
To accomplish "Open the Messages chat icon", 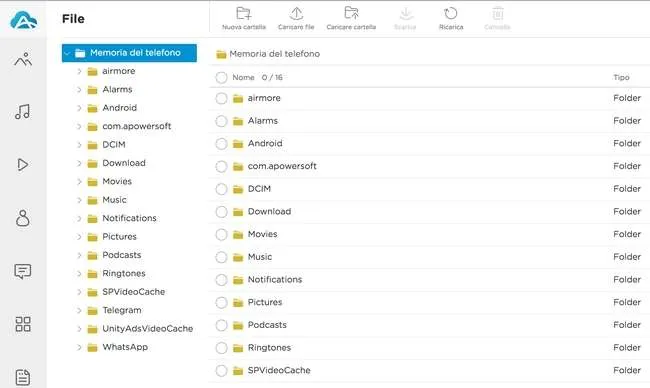I will tap(23, 272).
